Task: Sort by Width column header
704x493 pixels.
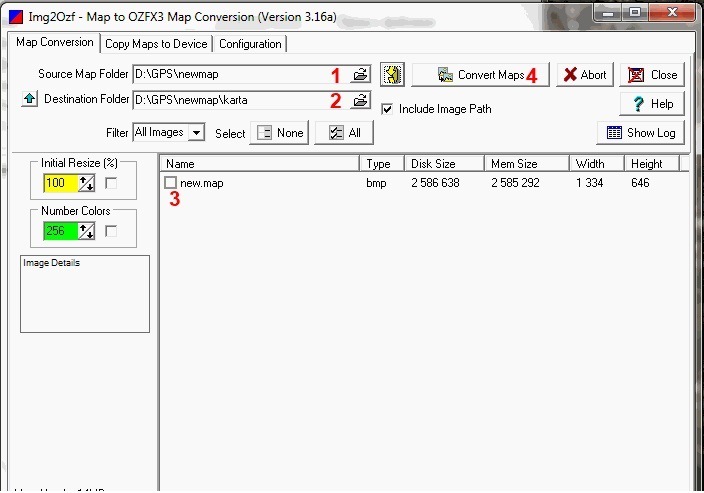Action: (x=597, y=164)
